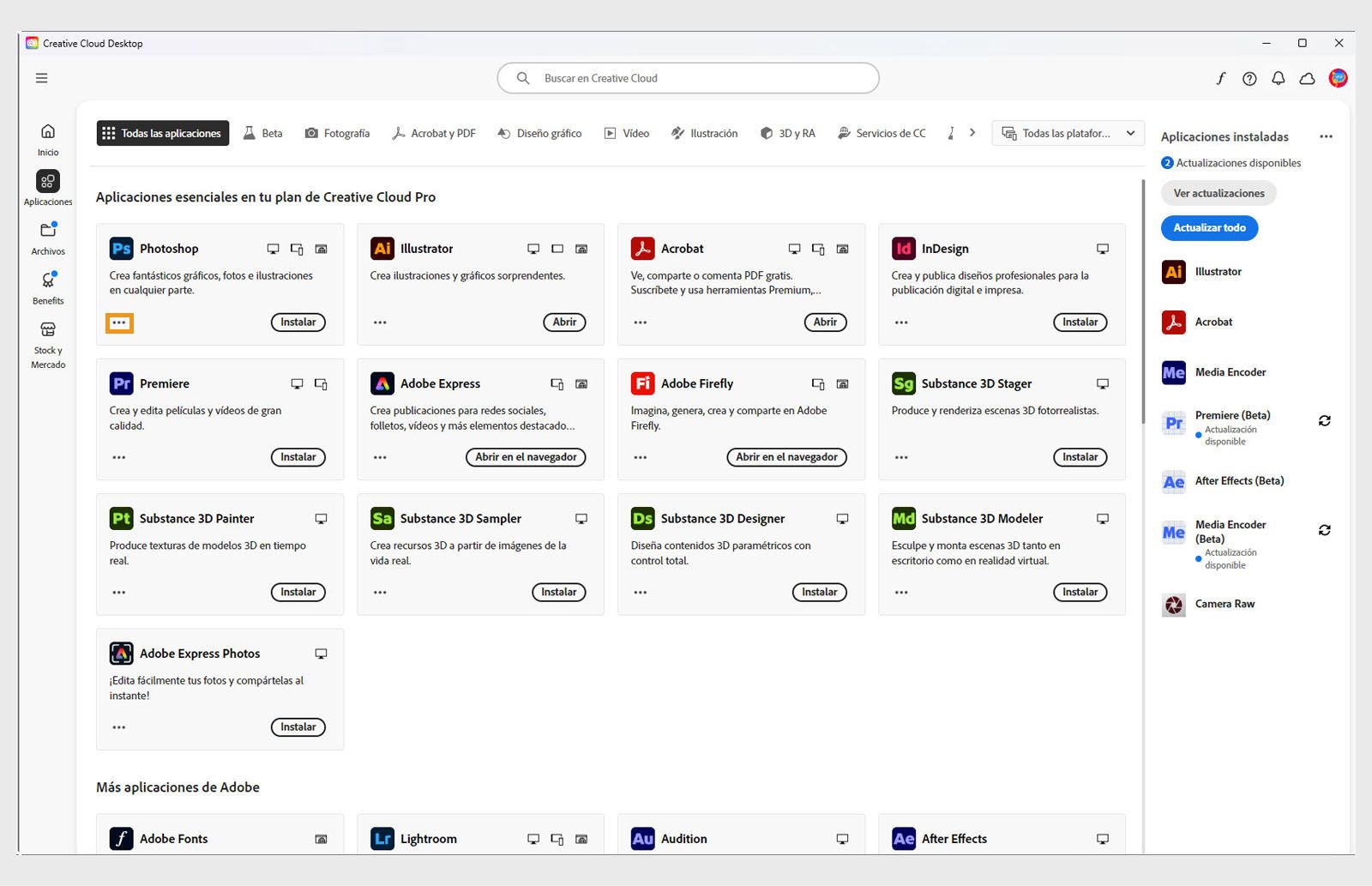Select After Effects (Beta) in installed list
This screenshot has height=886, width=1372.
(x=1223, y=481)
